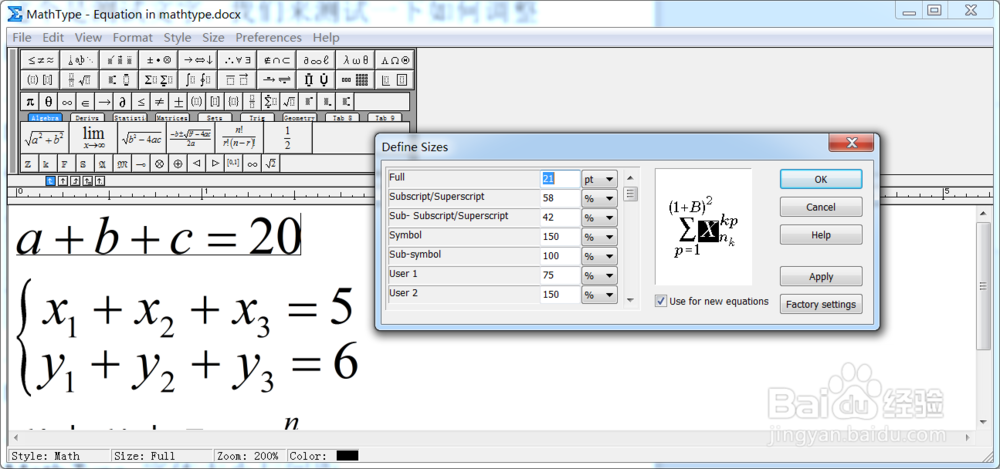Image resolution: width=1000 pixels, height=469 pixels.
Task: Open the unit dropdown for Sub-symbol size
Action: click(x=599, y=257)
